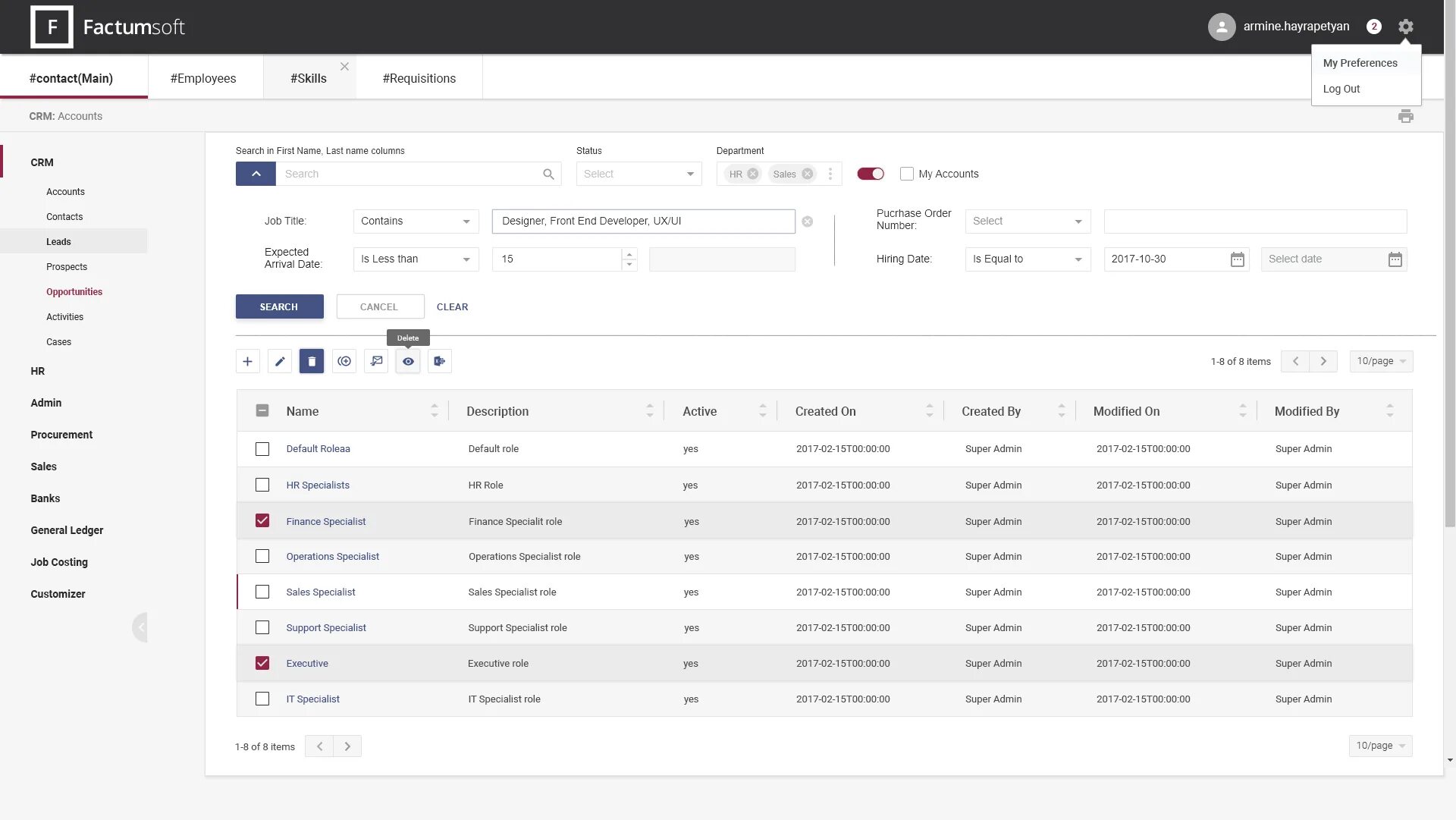
Task: Switch to the #Employees tab
Action: [203, 78]
